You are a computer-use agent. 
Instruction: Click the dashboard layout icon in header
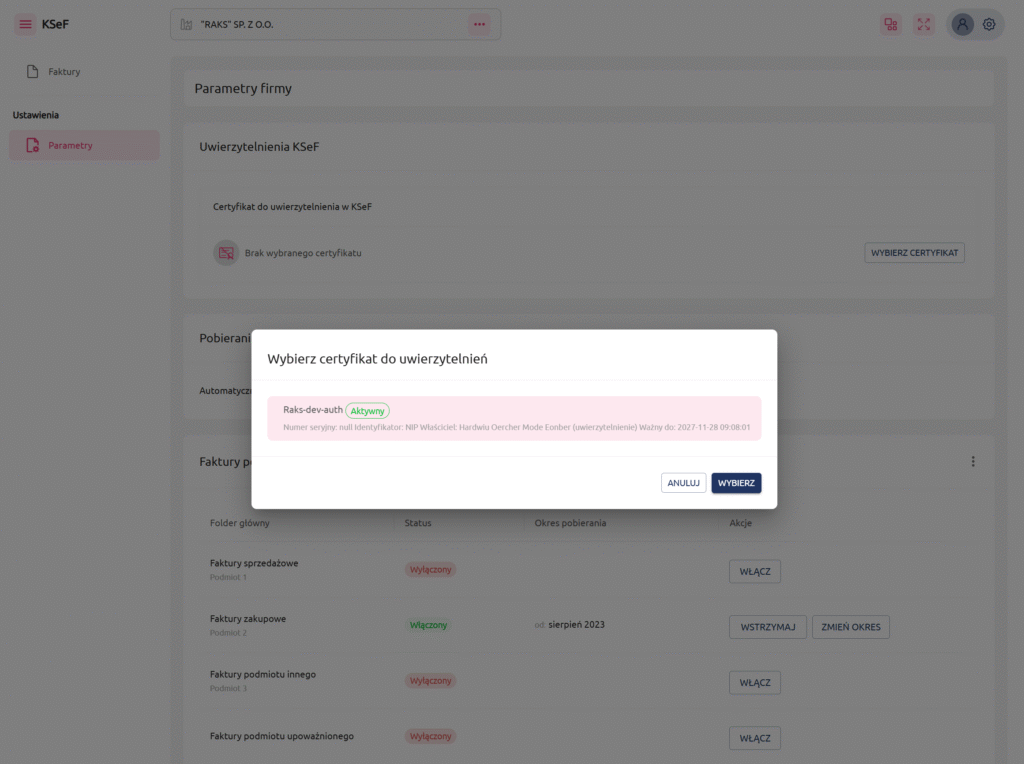[891, 24]
